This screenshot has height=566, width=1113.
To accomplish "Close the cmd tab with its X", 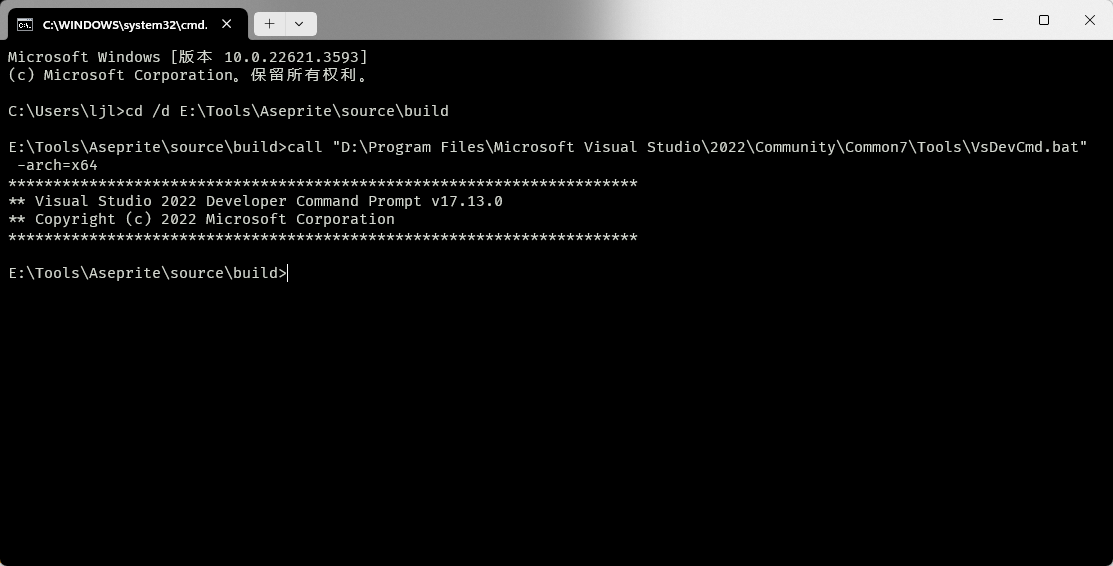I will tap(228, 24).
